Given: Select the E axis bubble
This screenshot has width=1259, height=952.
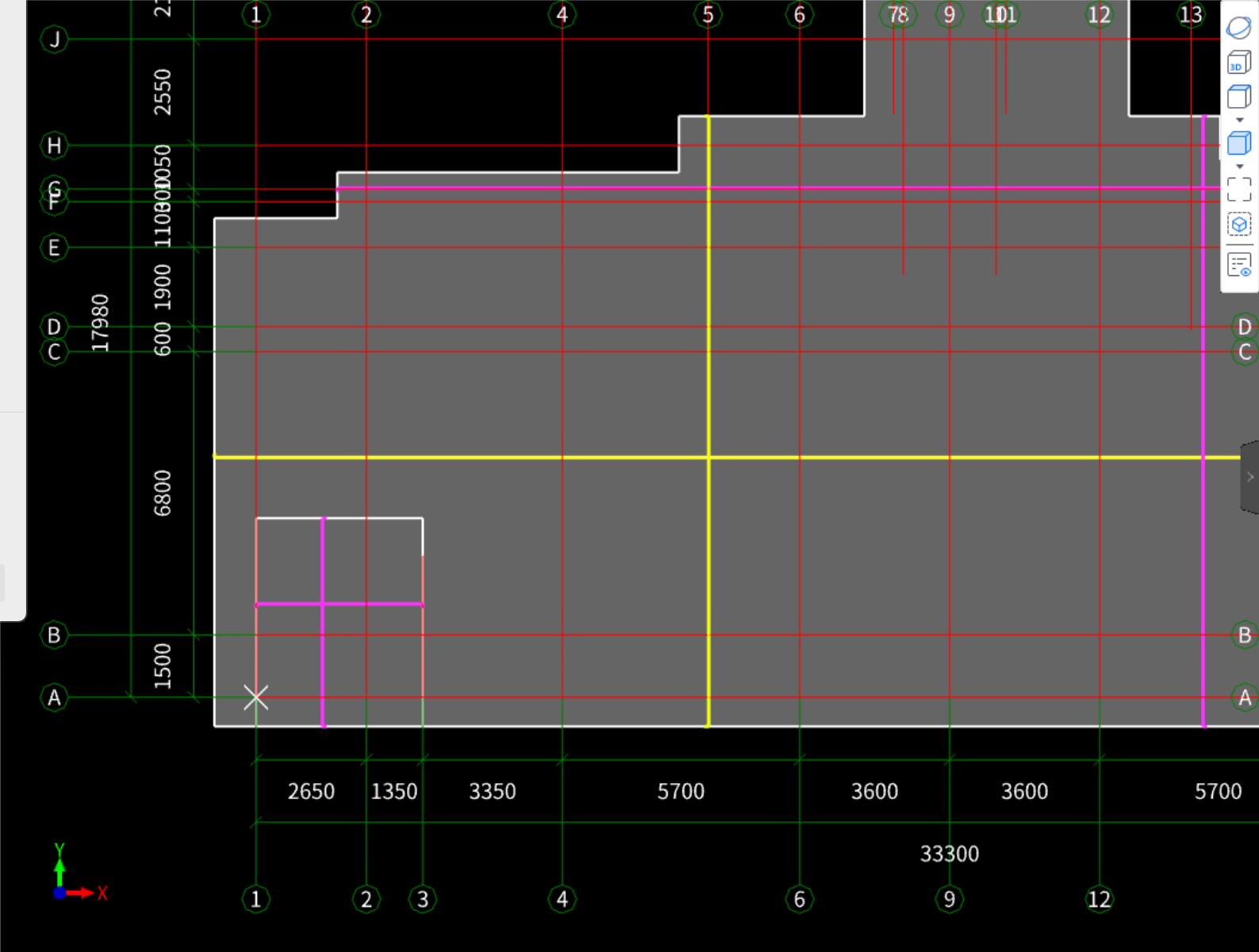Looking at the screenshot, I should pos(54,248).
